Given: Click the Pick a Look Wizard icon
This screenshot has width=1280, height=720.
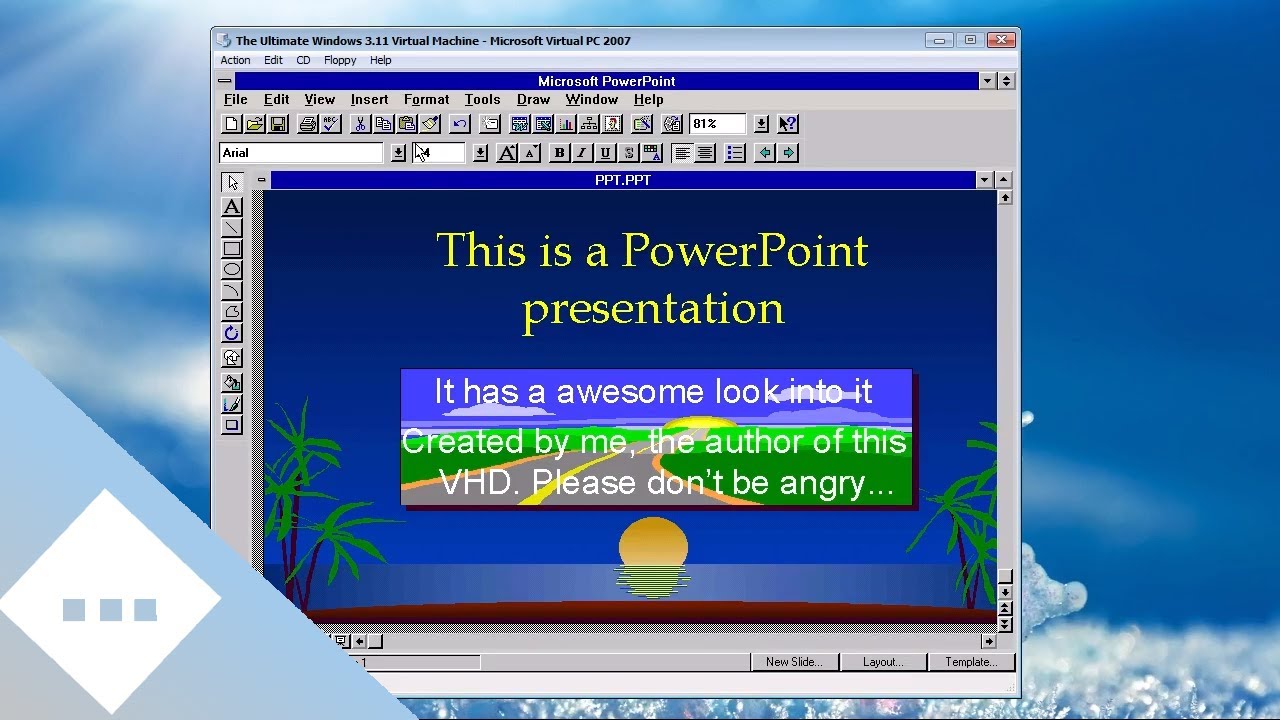Looking at the screenshot, I should [x=642, y=124].
